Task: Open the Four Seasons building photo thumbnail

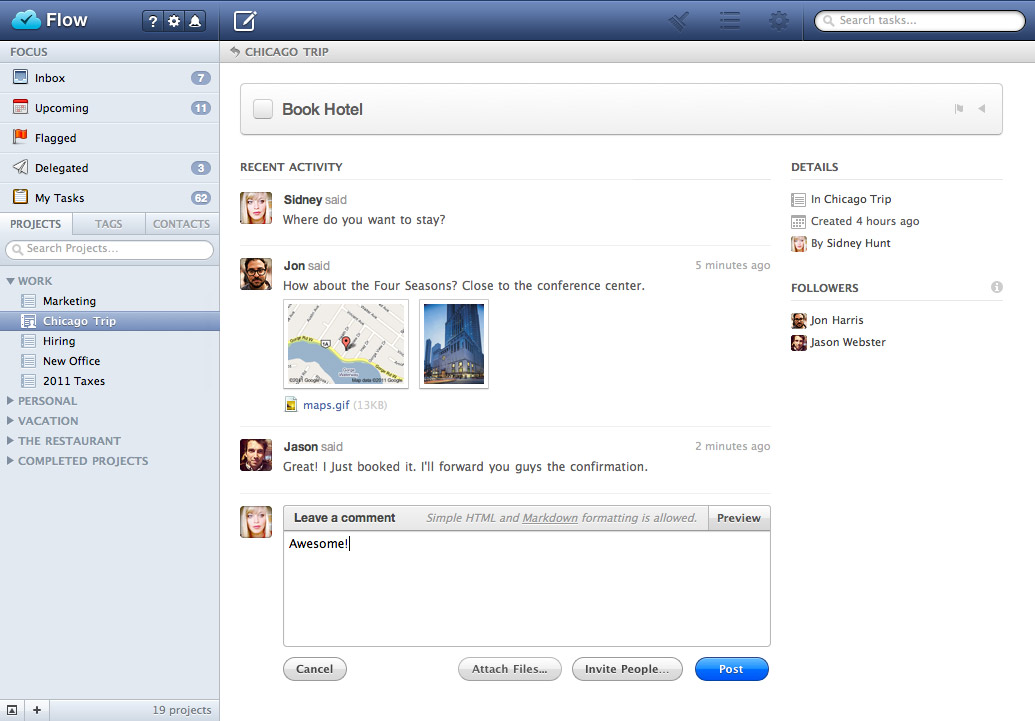Action: click(454, 344)
